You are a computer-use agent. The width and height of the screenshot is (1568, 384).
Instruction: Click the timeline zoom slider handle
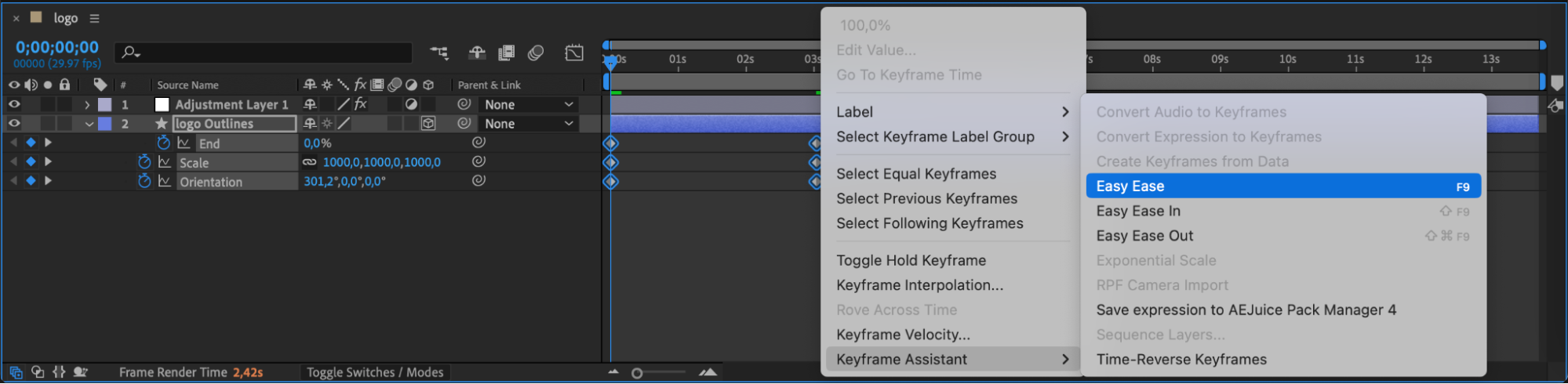637,373
